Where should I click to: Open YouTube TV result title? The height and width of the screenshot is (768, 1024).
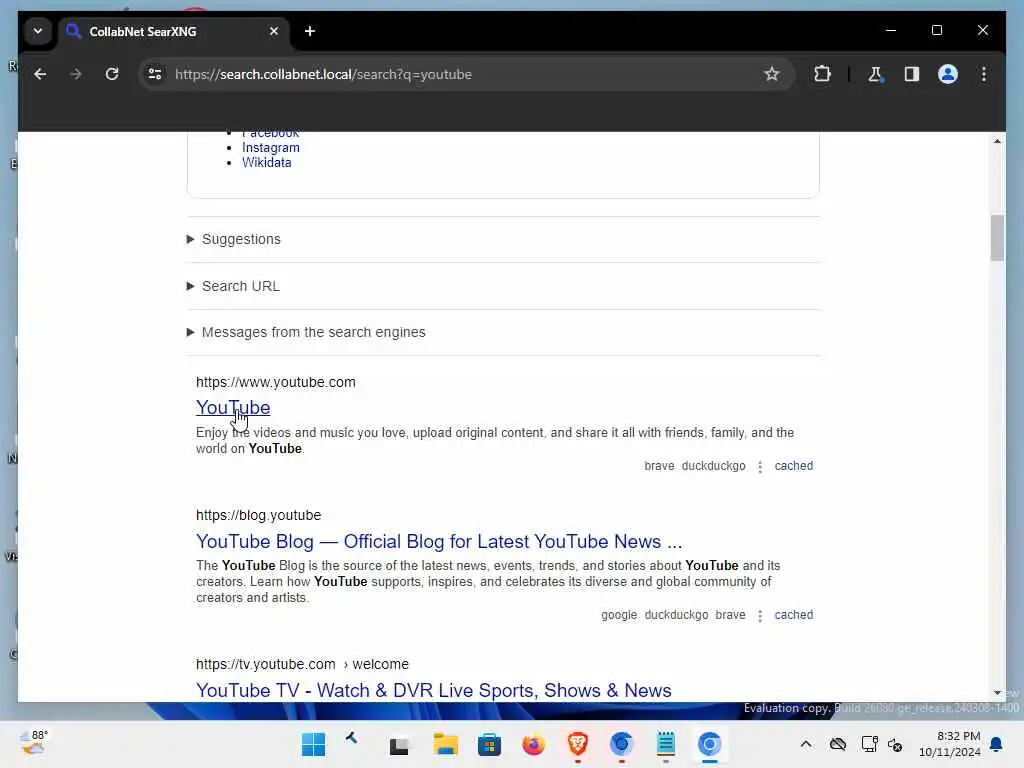pos(434,691)
